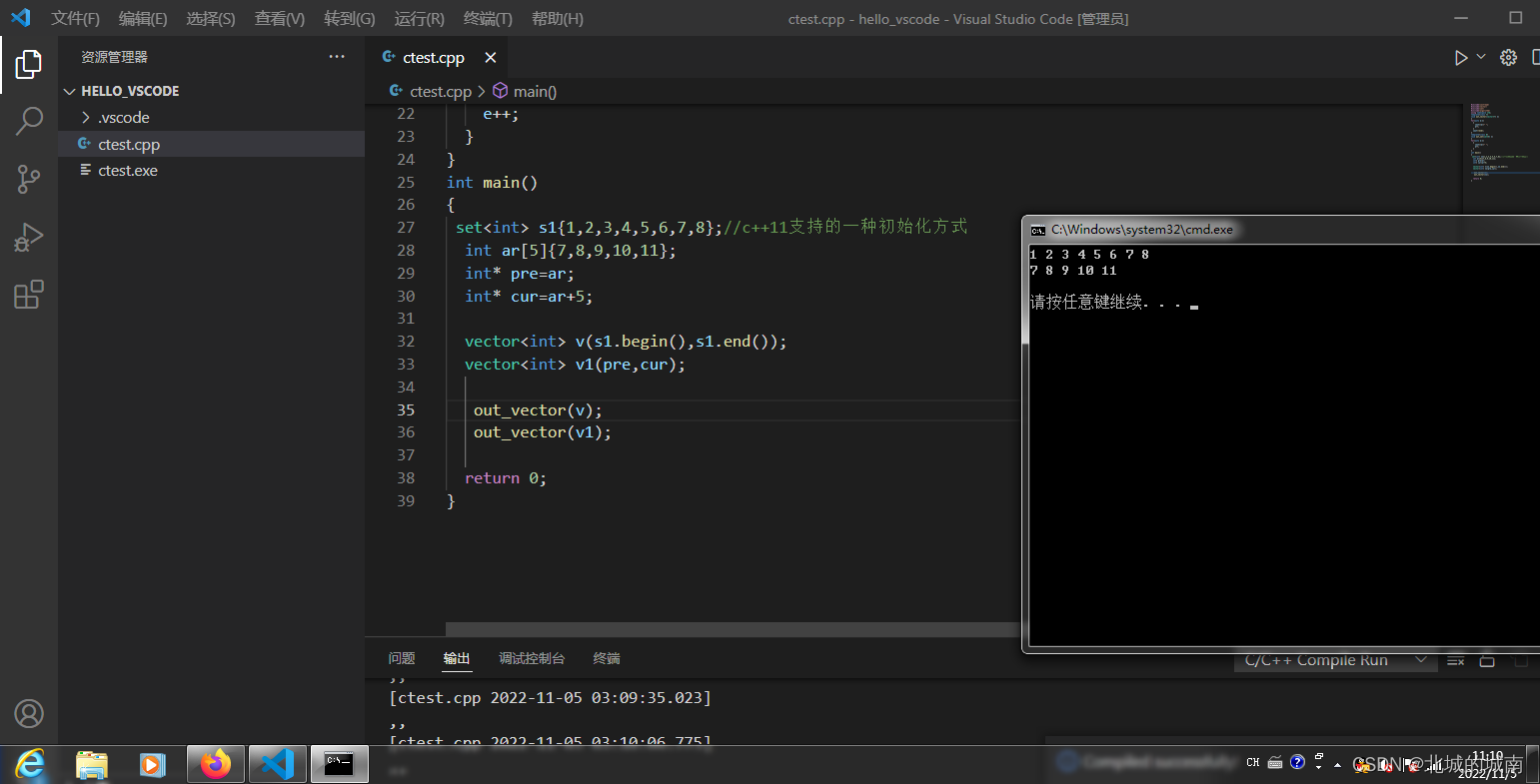
Task: Click the cmd.exe window title bar icon
Action: pyautogui.click(x=1038, y=230)
